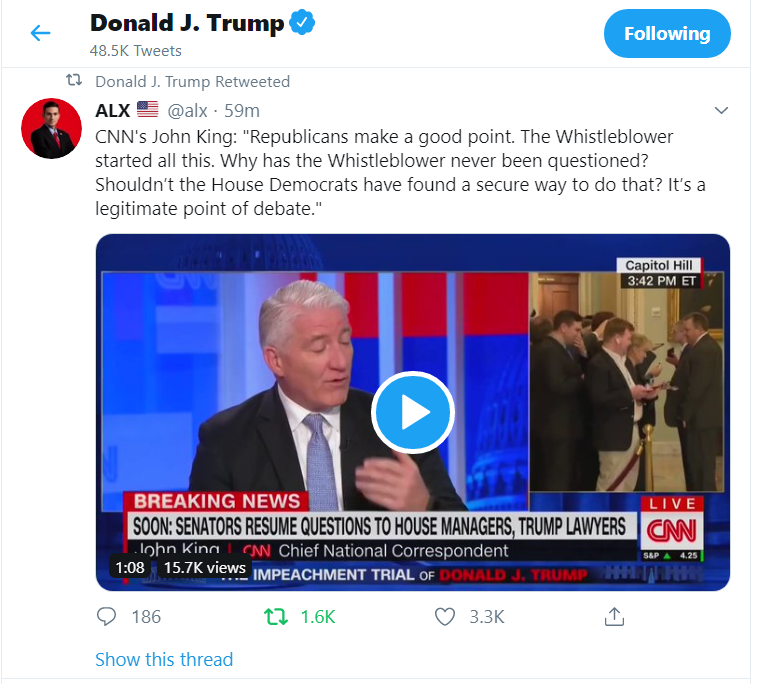
Task: Go back using the left arrow icon
Action: [x=40, y=33]
